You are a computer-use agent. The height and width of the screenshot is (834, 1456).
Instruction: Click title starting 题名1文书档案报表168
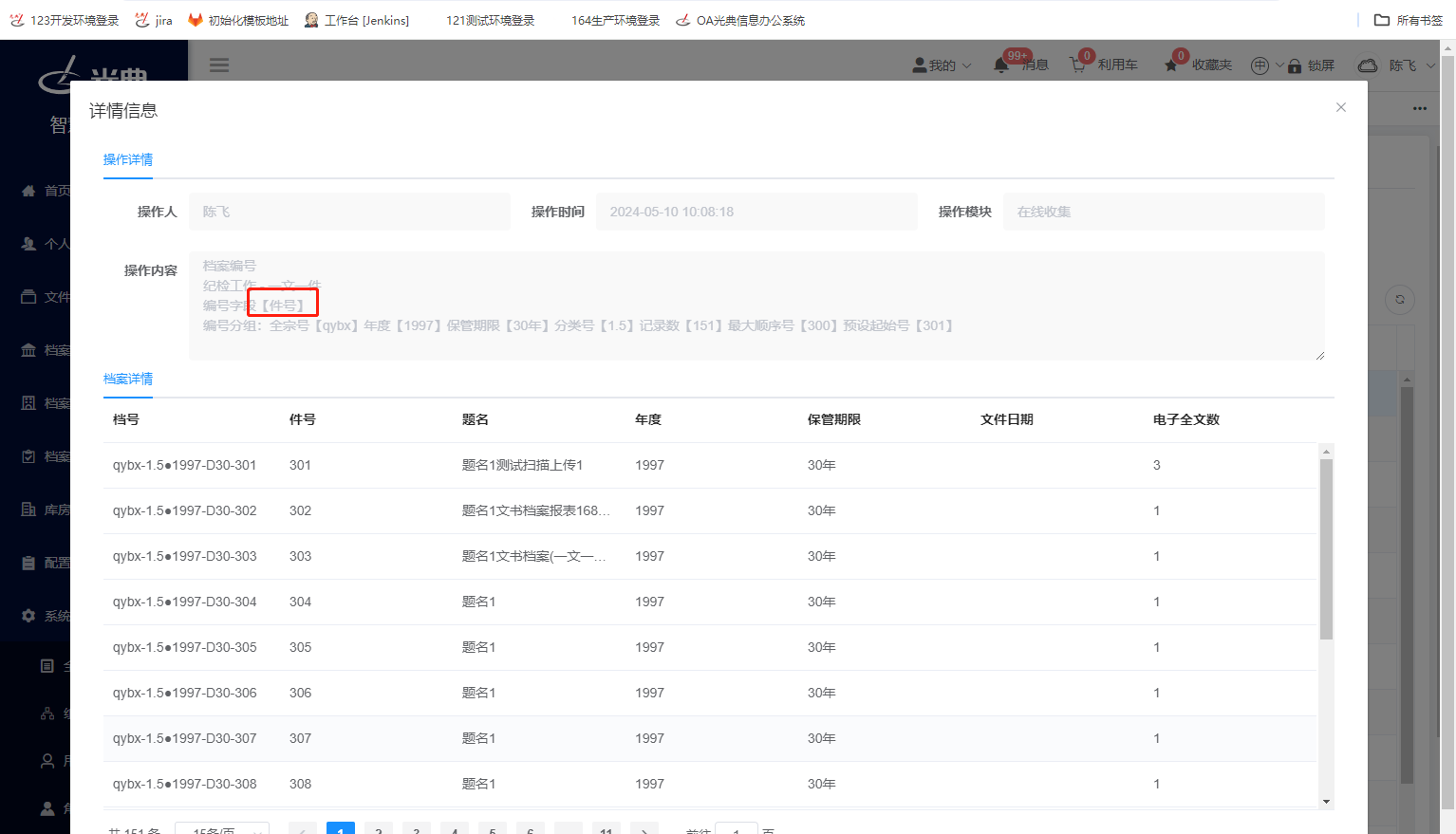pyautogui.click(x=536, y=510)
